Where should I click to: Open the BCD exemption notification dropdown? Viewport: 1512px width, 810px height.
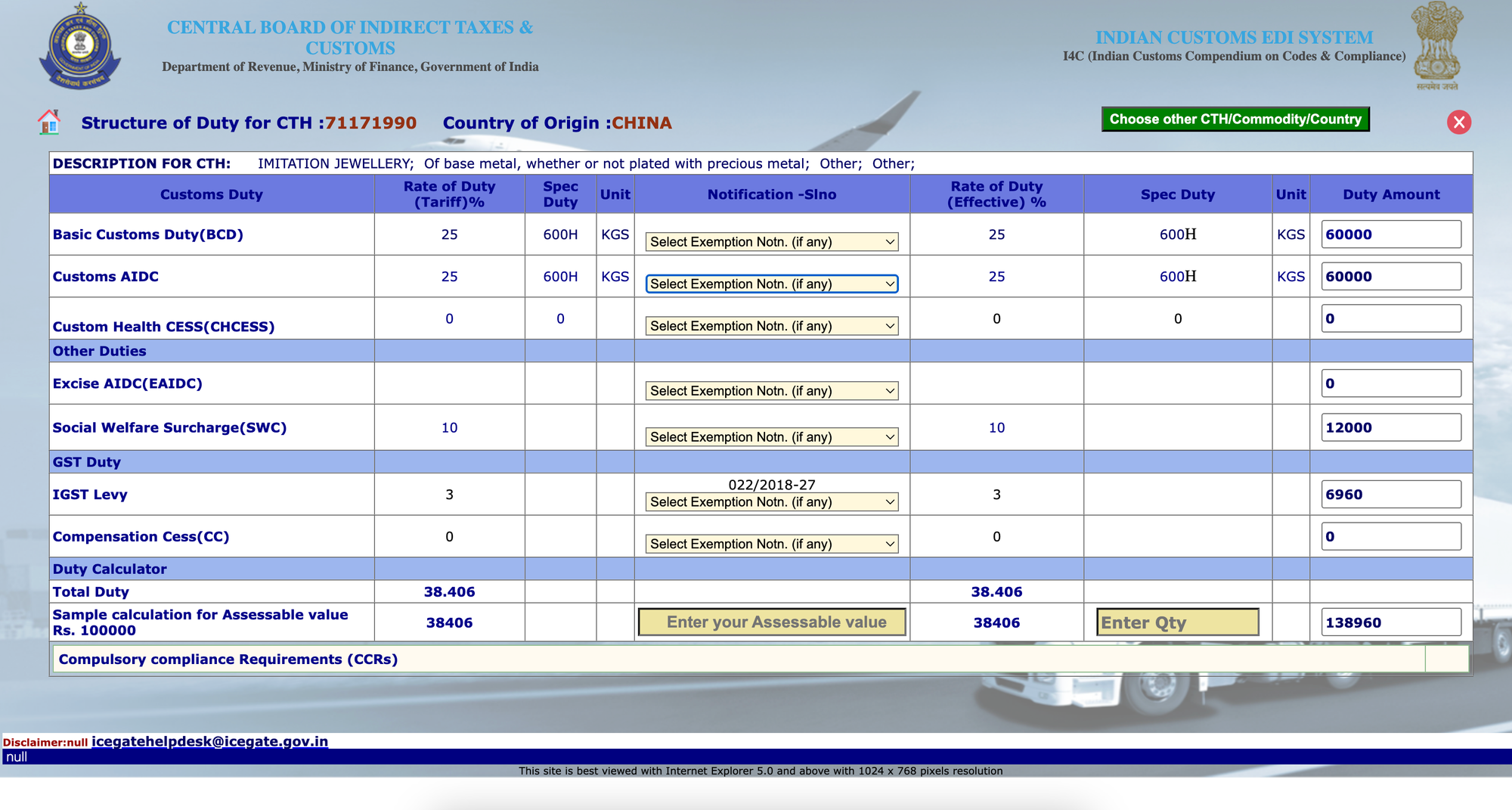click(771, 242)
